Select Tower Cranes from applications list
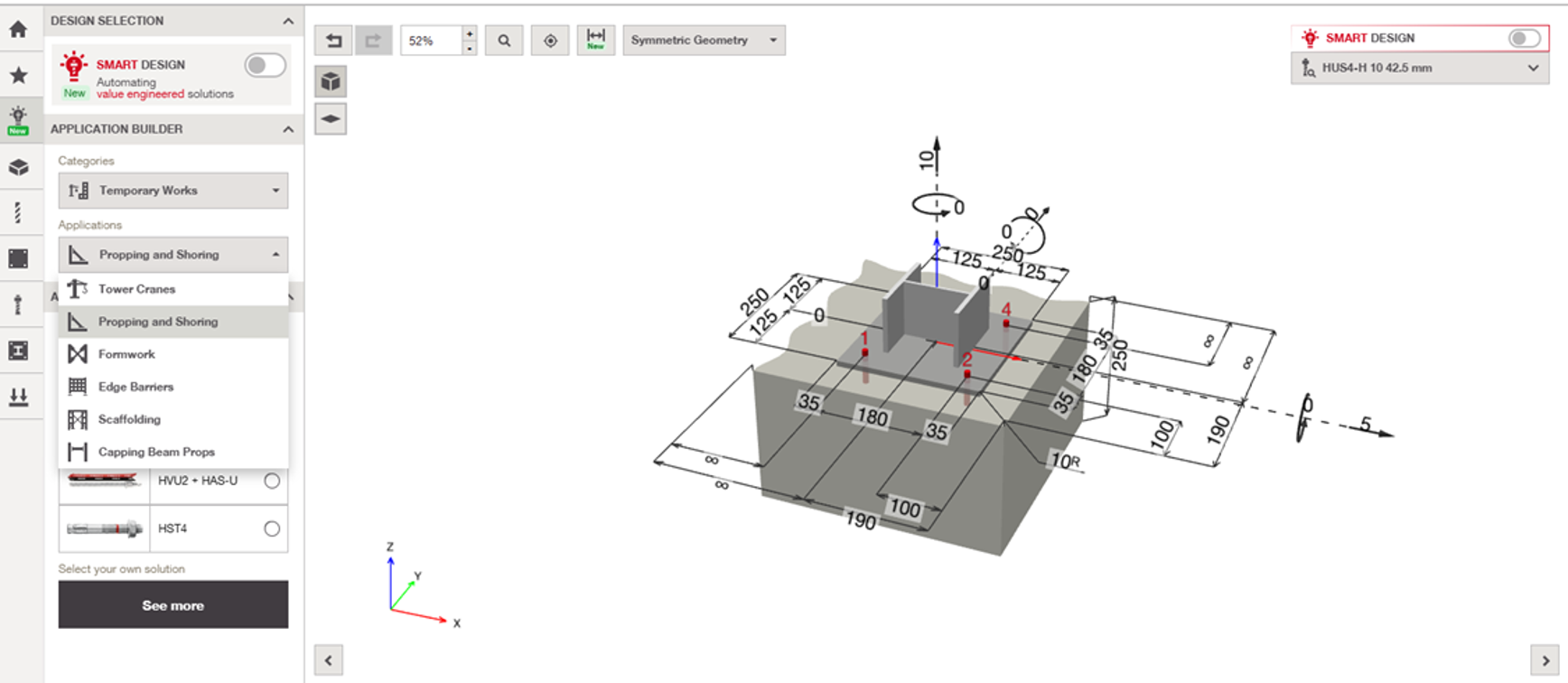Image resolution: width=1568 pixels, height=683 pixels. pos(173,289)
